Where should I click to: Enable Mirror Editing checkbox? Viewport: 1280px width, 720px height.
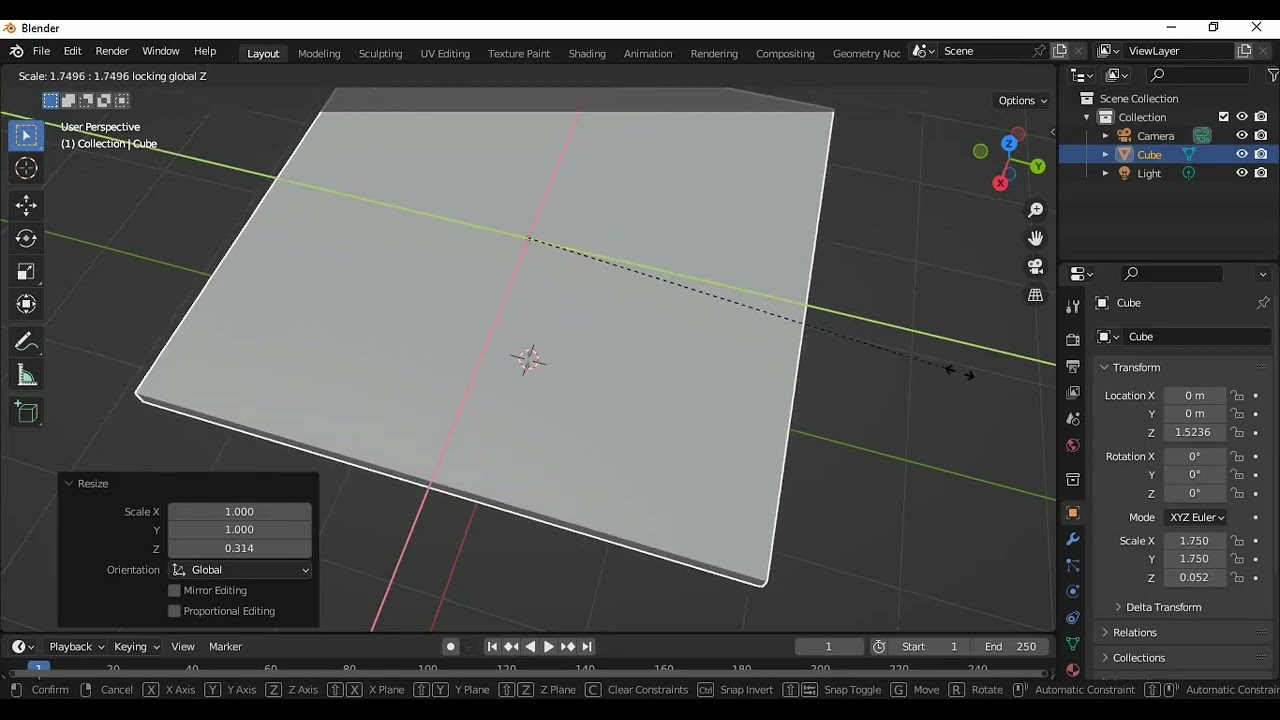point(174,590)
